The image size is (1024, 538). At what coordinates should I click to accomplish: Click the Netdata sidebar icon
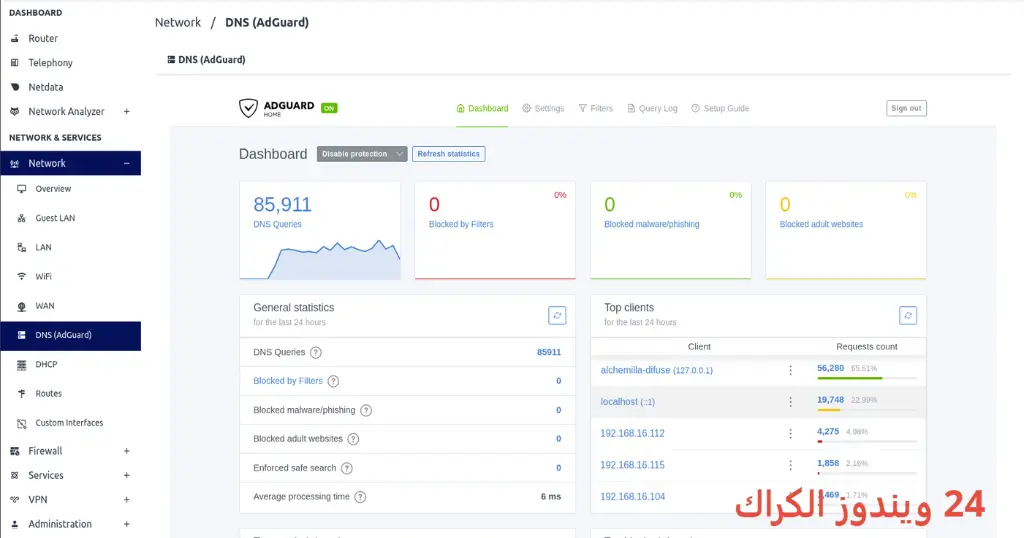[x=14, y=87]
